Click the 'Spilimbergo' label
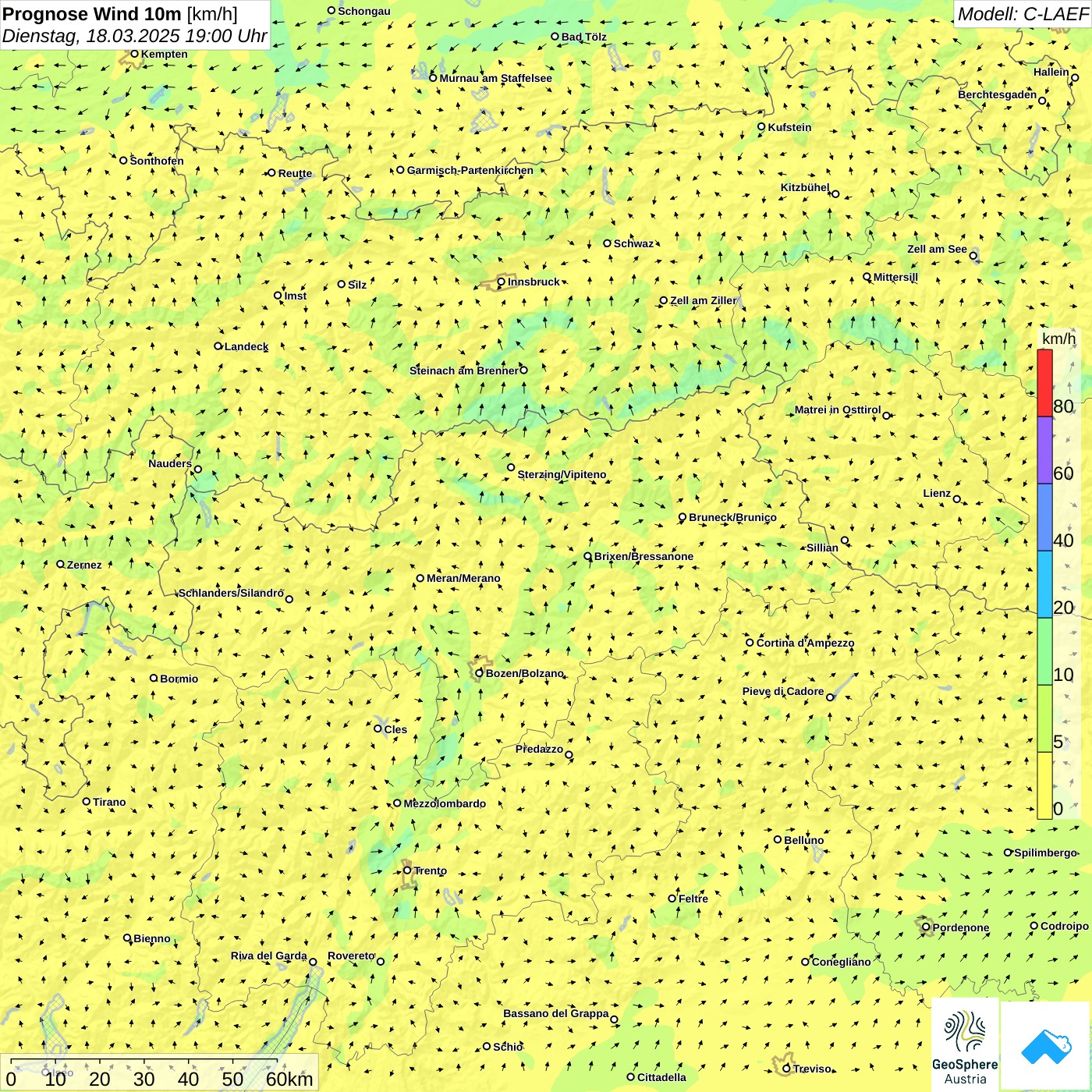This screenshot has width=1092, height=1092. click(x=1046, y=853)
